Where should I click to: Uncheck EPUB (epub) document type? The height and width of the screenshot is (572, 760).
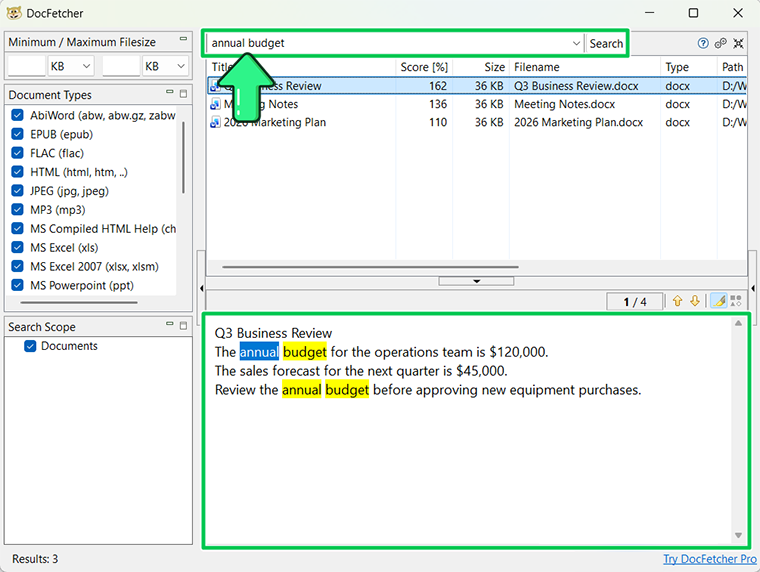[17, 134]
